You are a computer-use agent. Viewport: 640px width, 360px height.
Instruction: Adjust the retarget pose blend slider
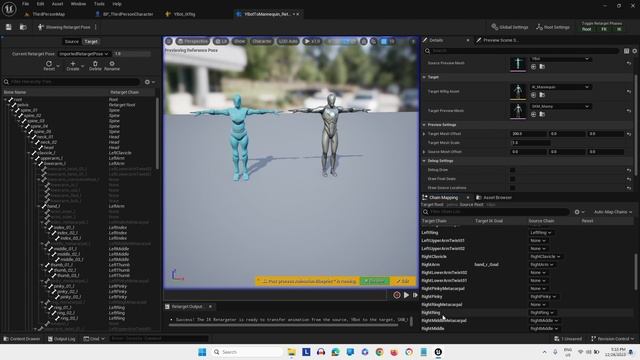[132, 54]
